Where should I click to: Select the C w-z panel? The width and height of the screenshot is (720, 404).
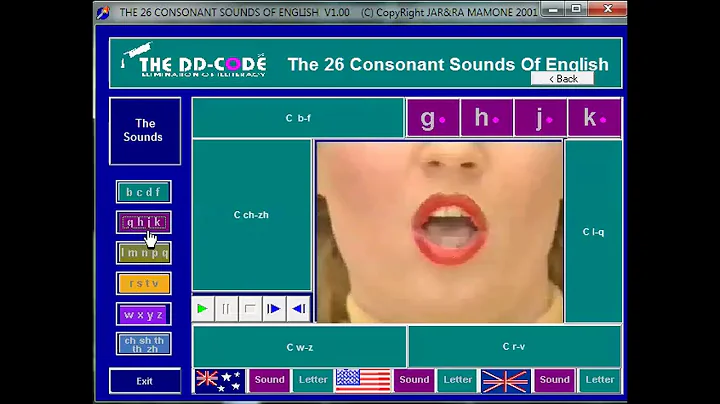299,348
